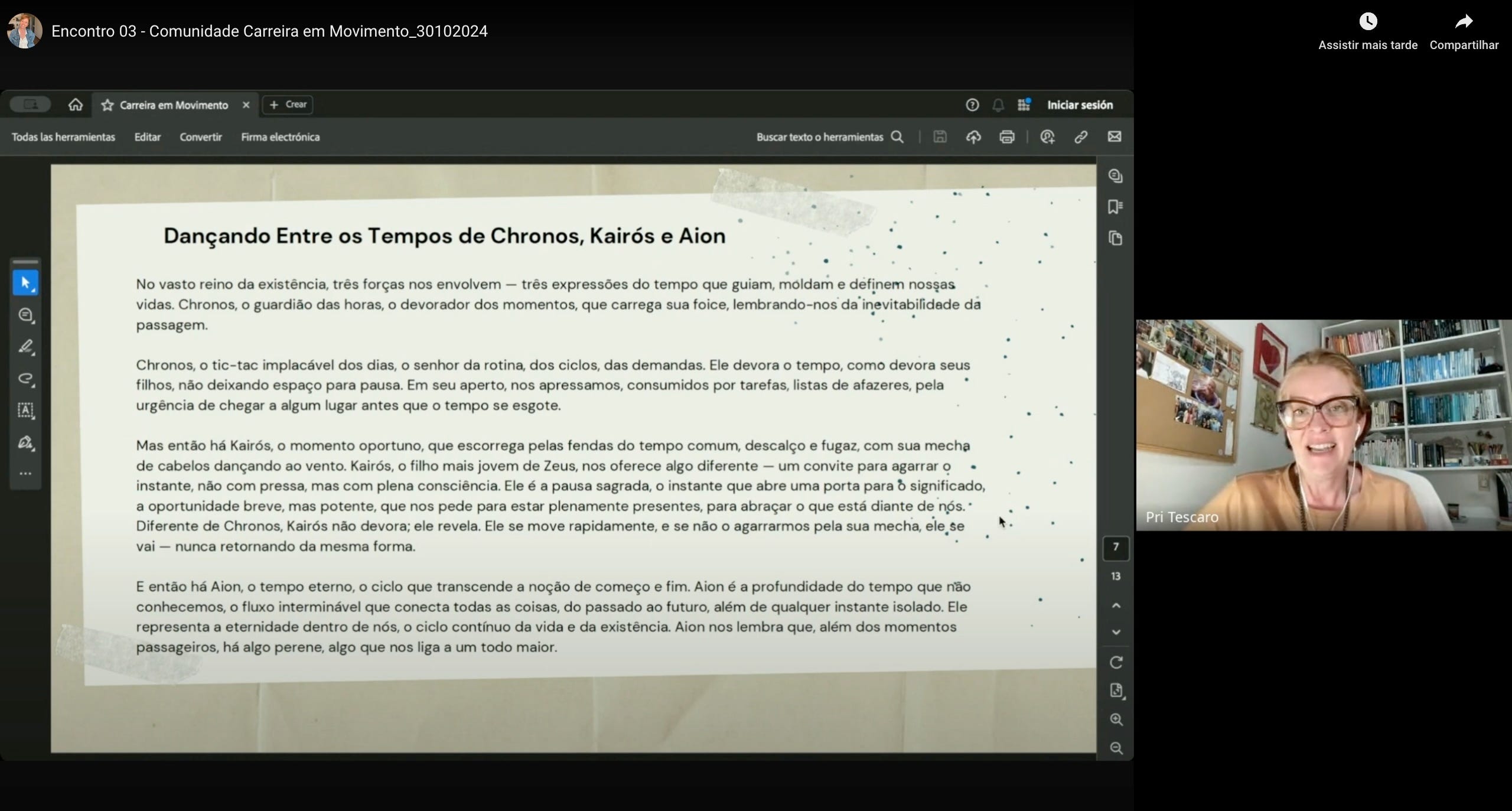Image resolution: width=1512 pixels, height=811 pixels.
Task: Open the Convertir menu
Action: (x=201, y=137)
